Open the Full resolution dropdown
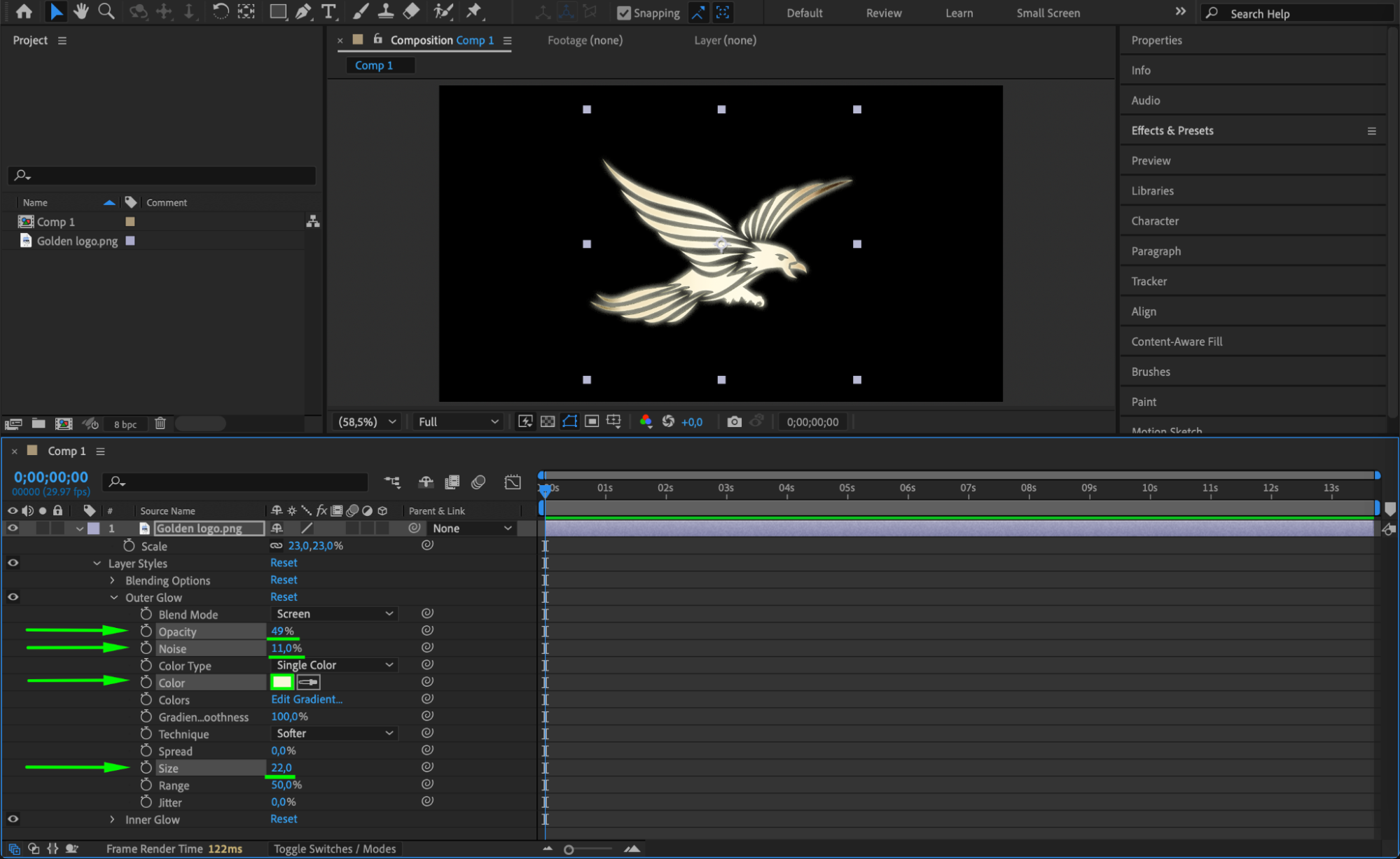 (458, 421)
